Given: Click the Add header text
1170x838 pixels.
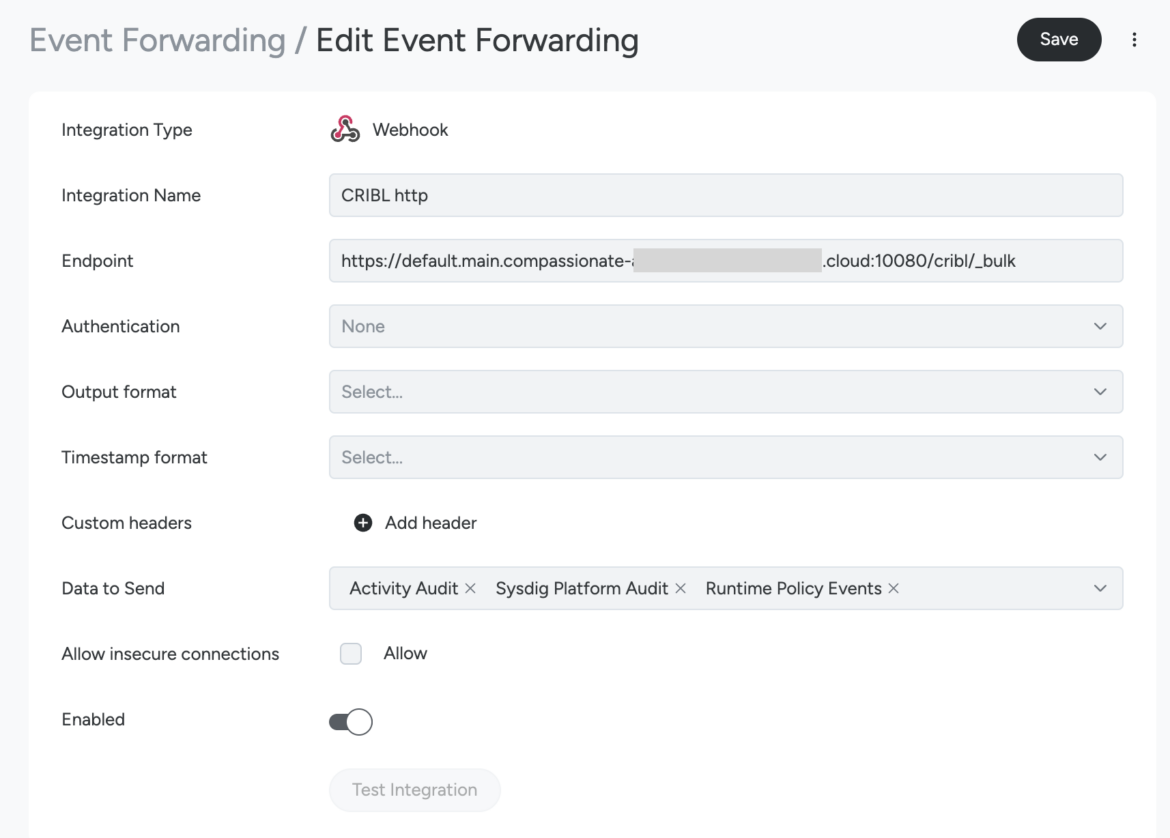Looking at the screenshot, I should point(431,523).
